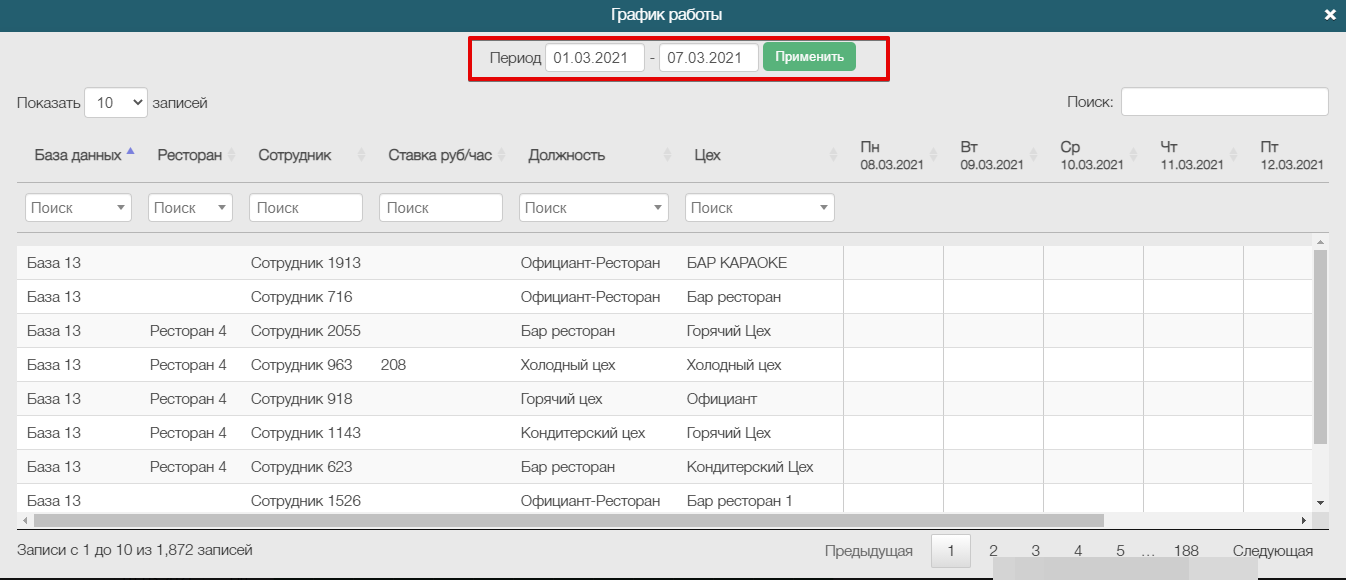Image resolution: width=1346 pixels, height=580 pixels.
Task: Click the period start date field
Action: click(x=595, y=58)
